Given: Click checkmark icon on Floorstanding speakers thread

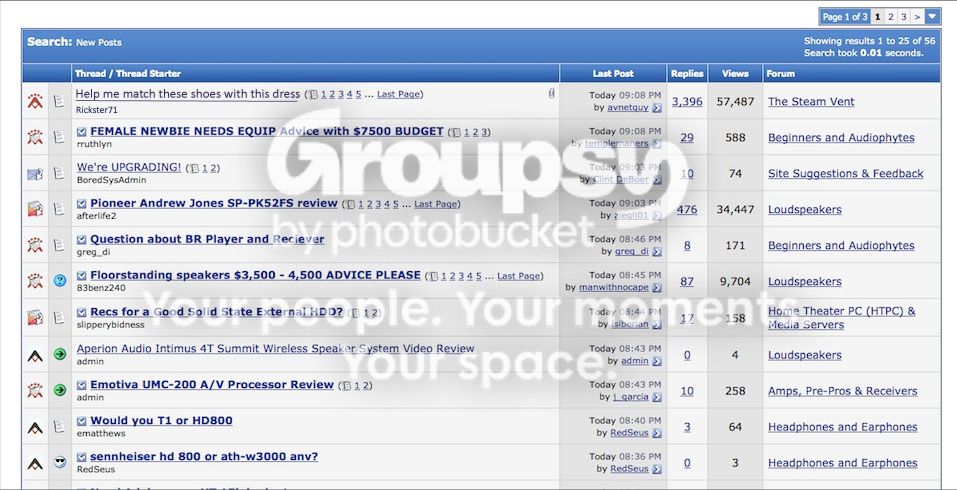Looking at the screenshot, I should click(x=82, y=275).
